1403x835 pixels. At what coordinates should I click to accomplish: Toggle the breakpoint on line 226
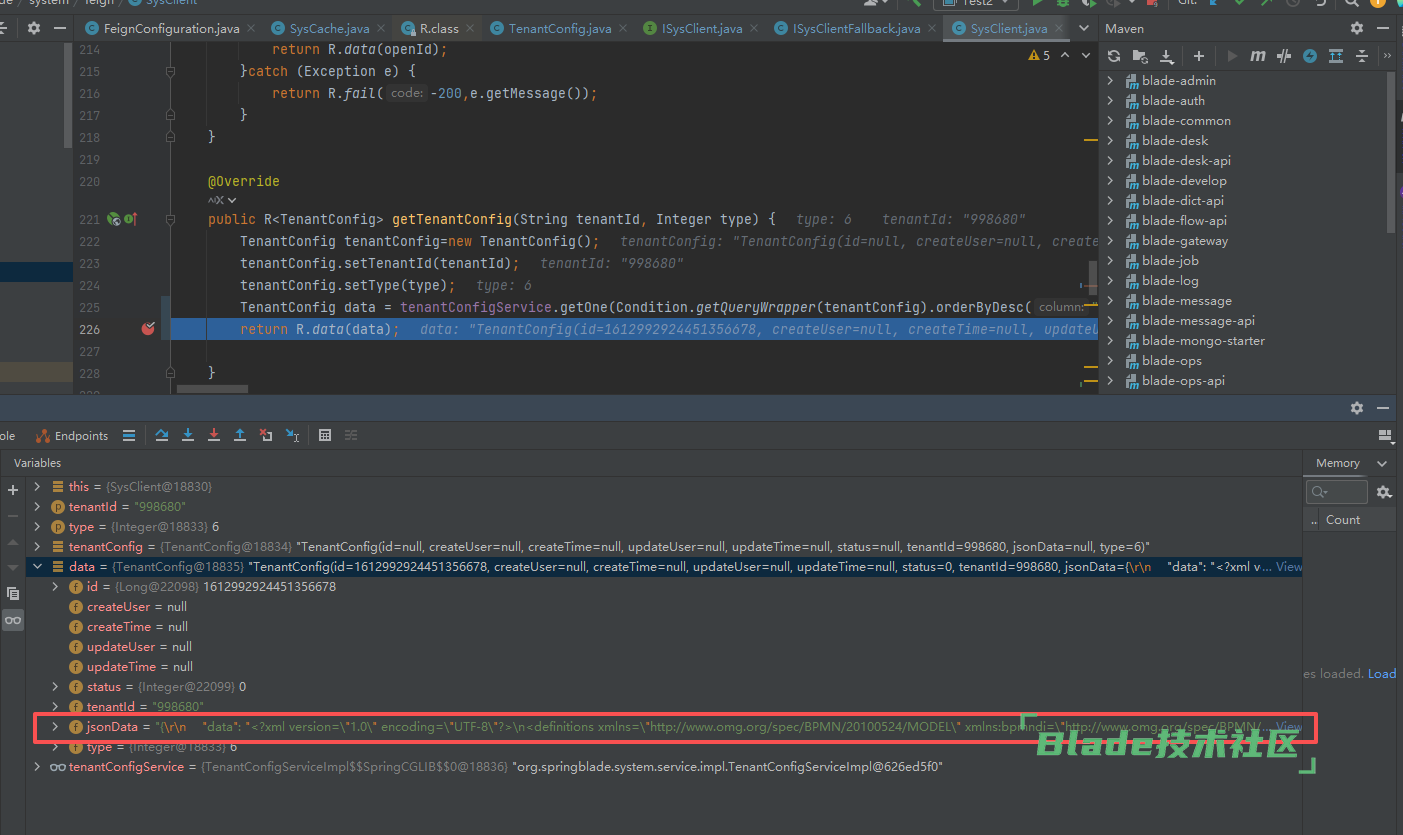tap(148, 329)
